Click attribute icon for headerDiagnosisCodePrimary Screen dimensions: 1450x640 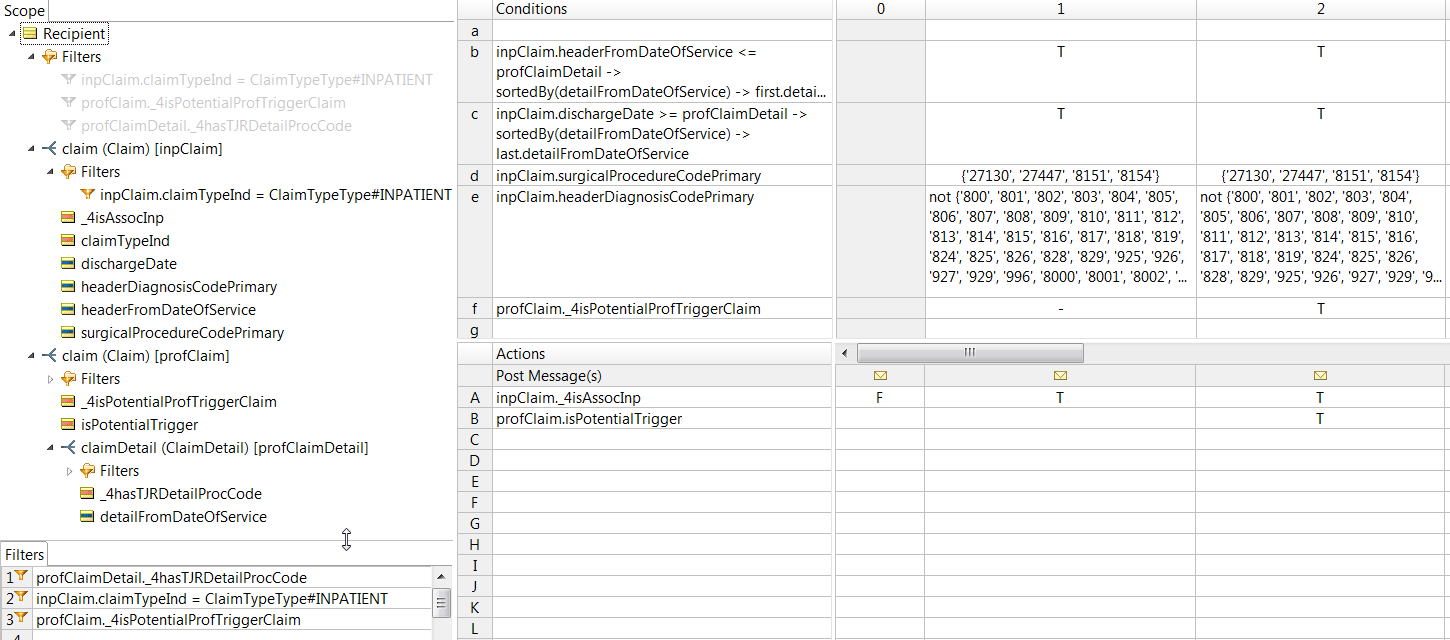point(68,287)
